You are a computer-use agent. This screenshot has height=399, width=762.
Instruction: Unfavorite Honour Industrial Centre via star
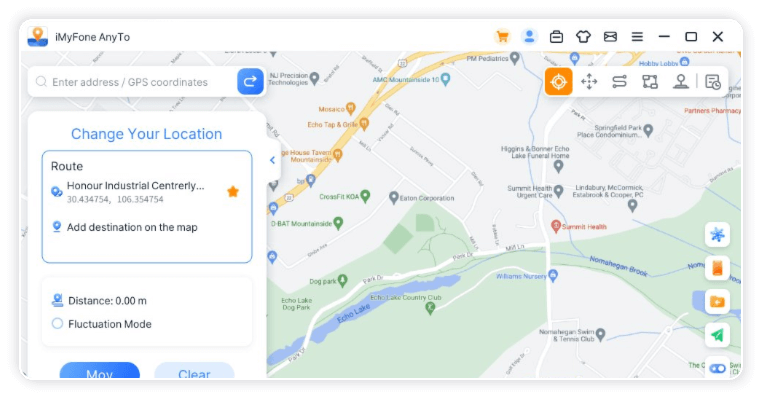tap(233, 191)
